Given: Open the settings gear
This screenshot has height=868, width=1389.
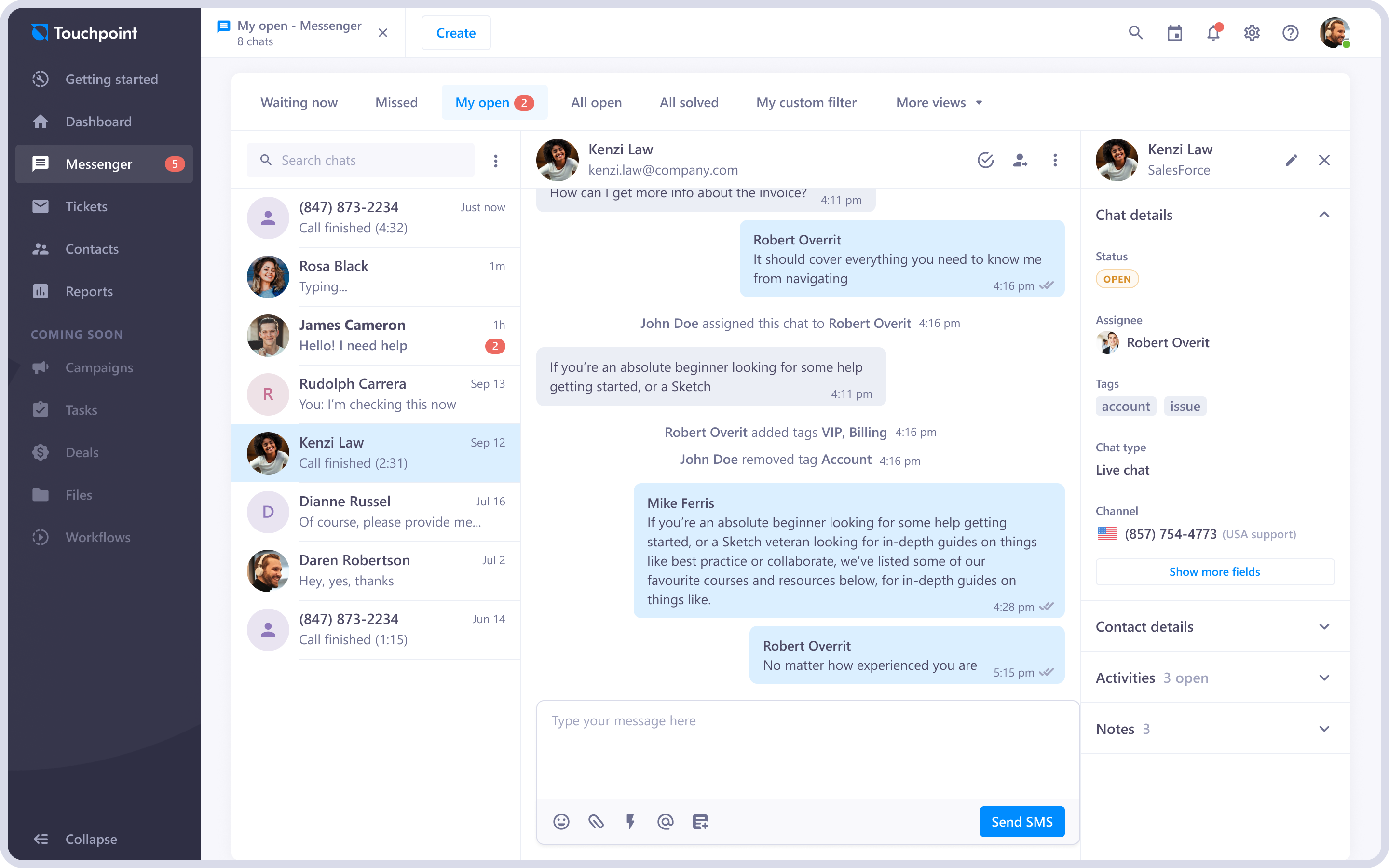Looking at the screenshot, I should coord(1253,33).
